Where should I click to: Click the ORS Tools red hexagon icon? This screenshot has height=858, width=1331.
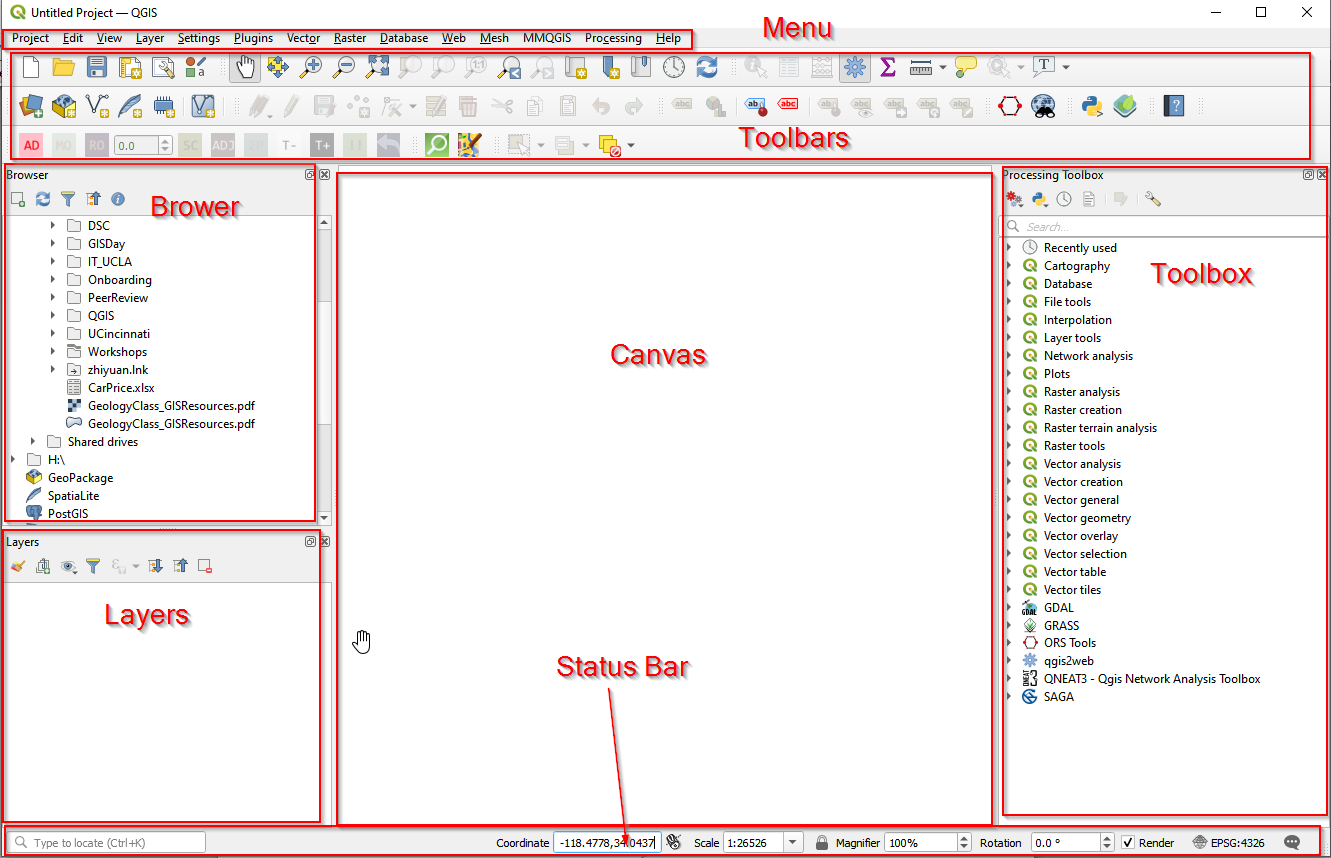click(1010, 106)
